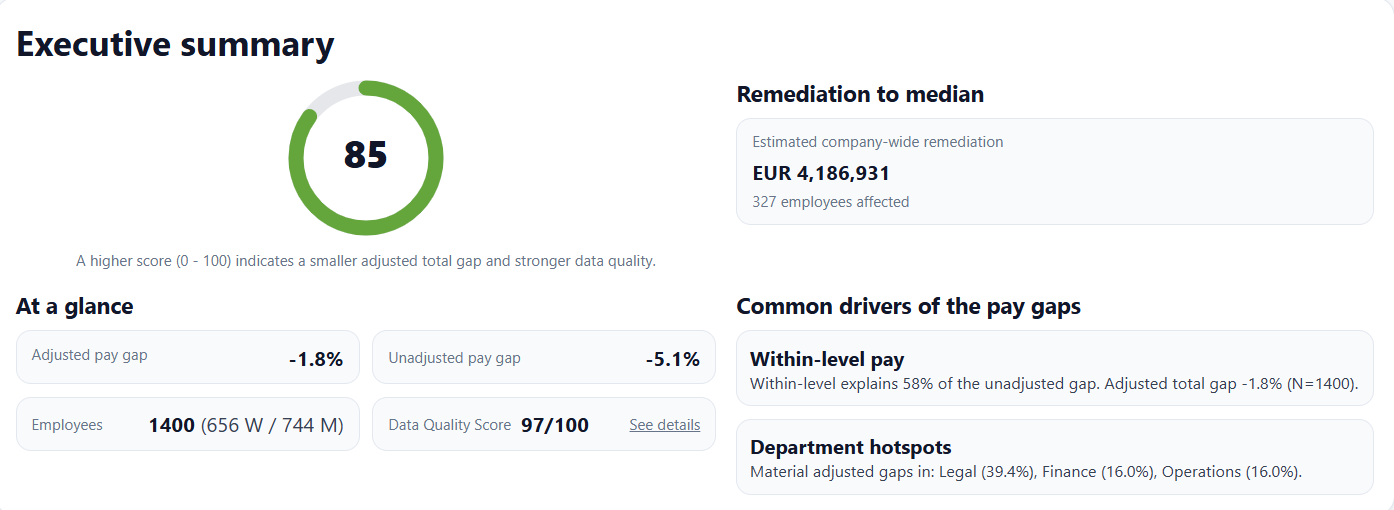Click the -1.8% adjusted gap value

315,359
